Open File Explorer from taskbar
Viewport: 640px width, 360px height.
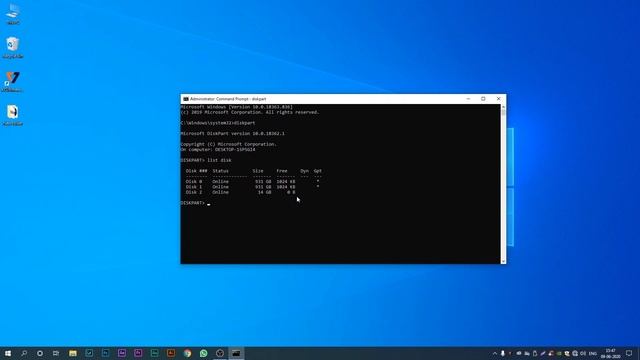(73, 353)
